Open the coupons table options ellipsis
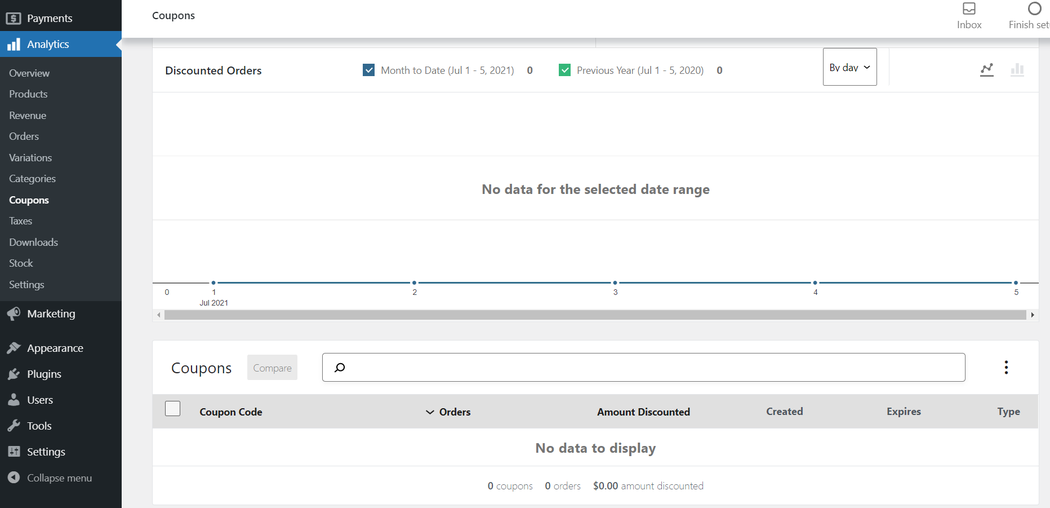1050x508 pixels. [1006, 367]
